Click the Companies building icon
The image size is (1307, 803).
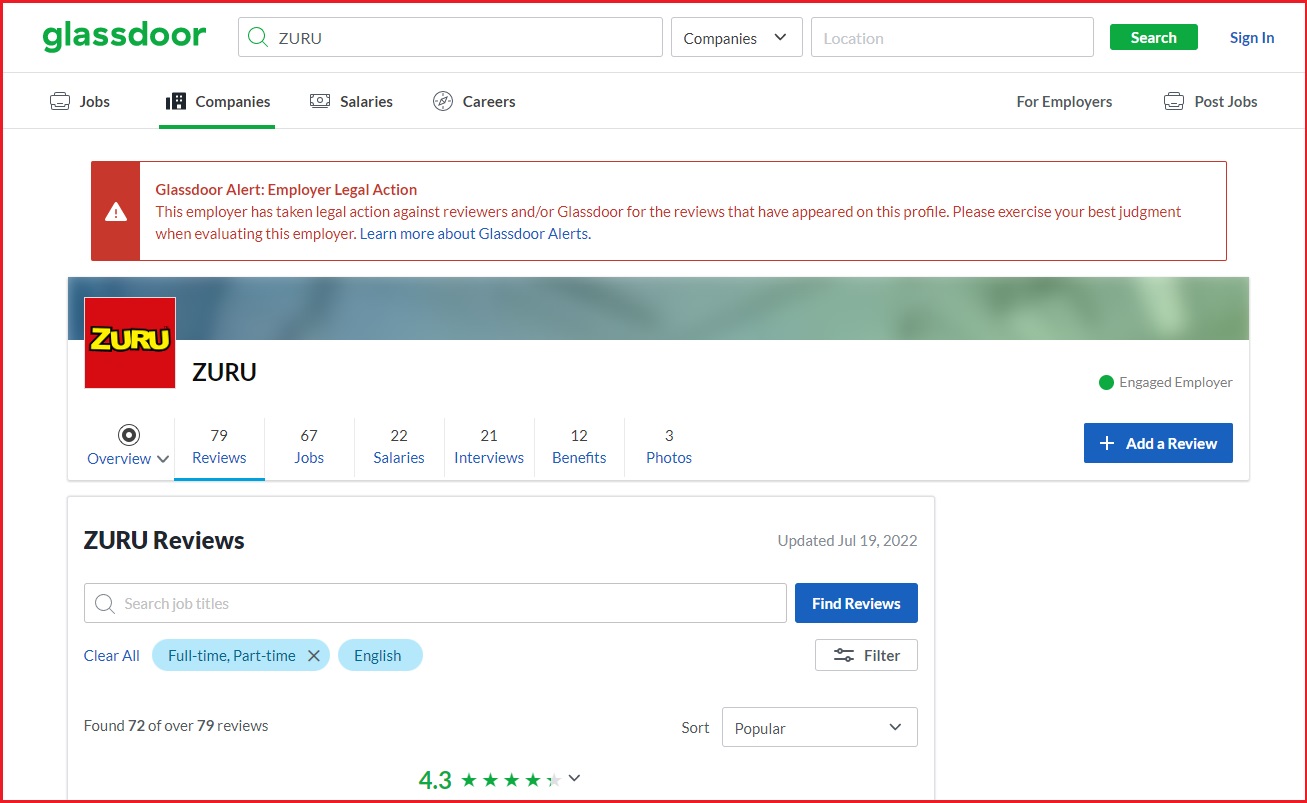pos(176,100)
